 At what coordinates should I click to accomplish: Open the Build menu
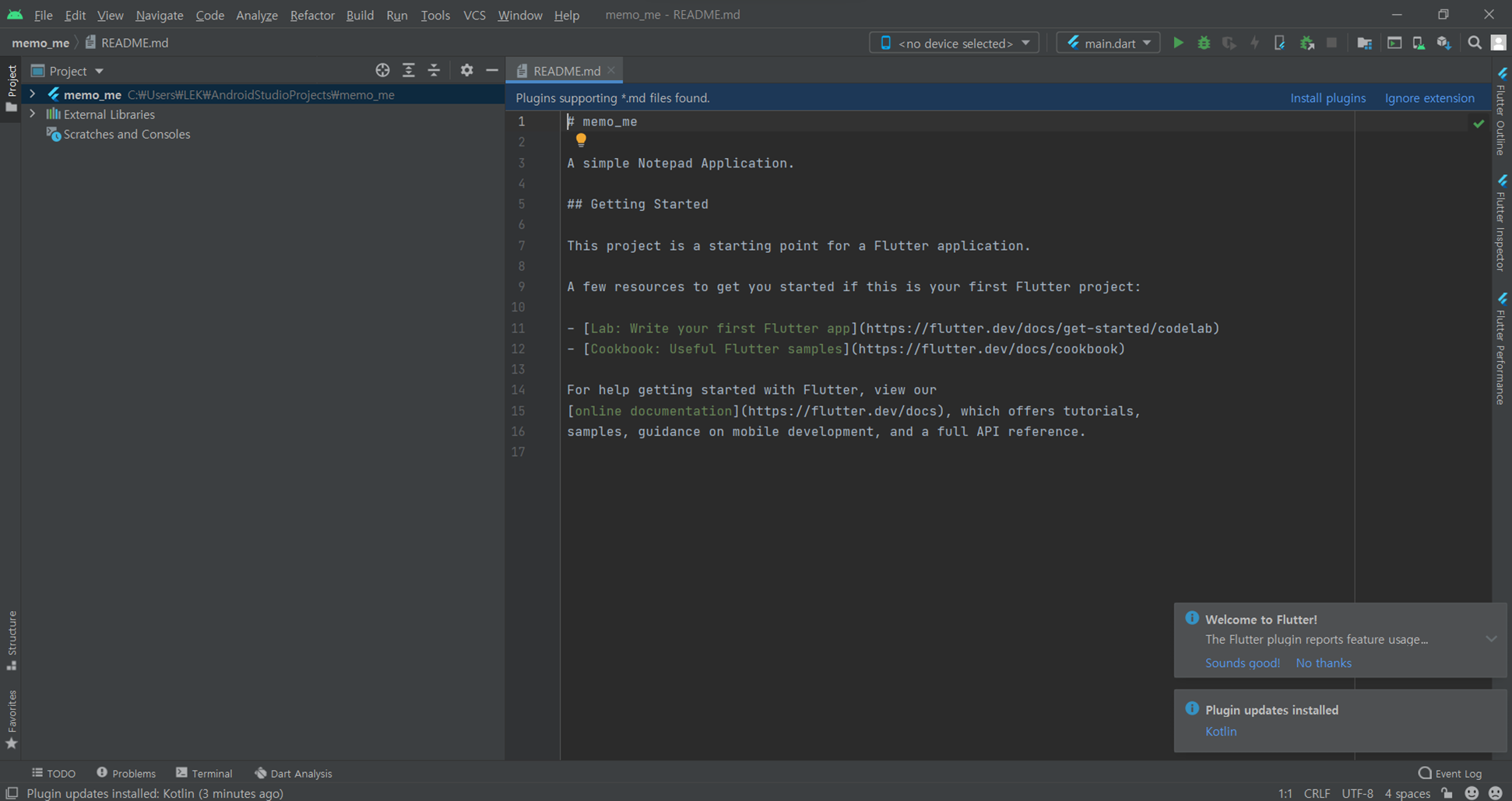(x=360, y=15)
